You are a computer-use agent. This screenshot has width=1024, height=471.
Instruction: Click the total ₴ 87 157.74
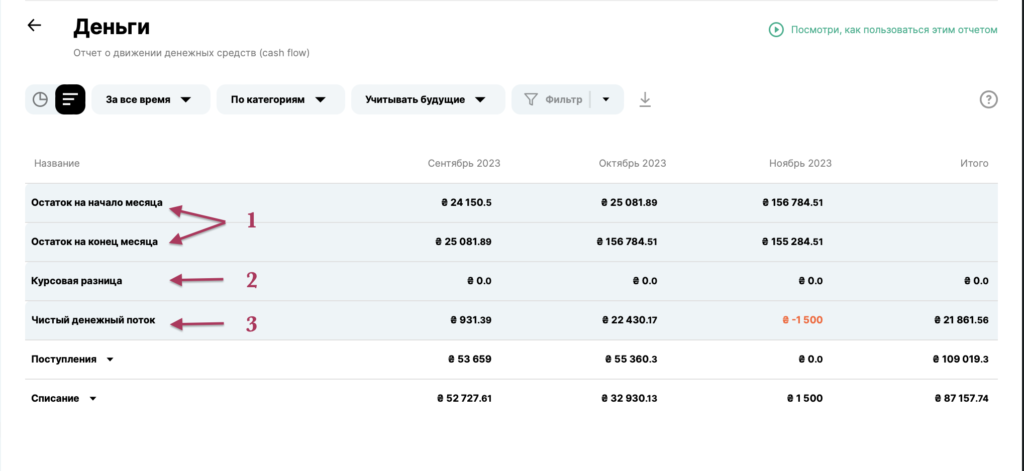(960, 398)
